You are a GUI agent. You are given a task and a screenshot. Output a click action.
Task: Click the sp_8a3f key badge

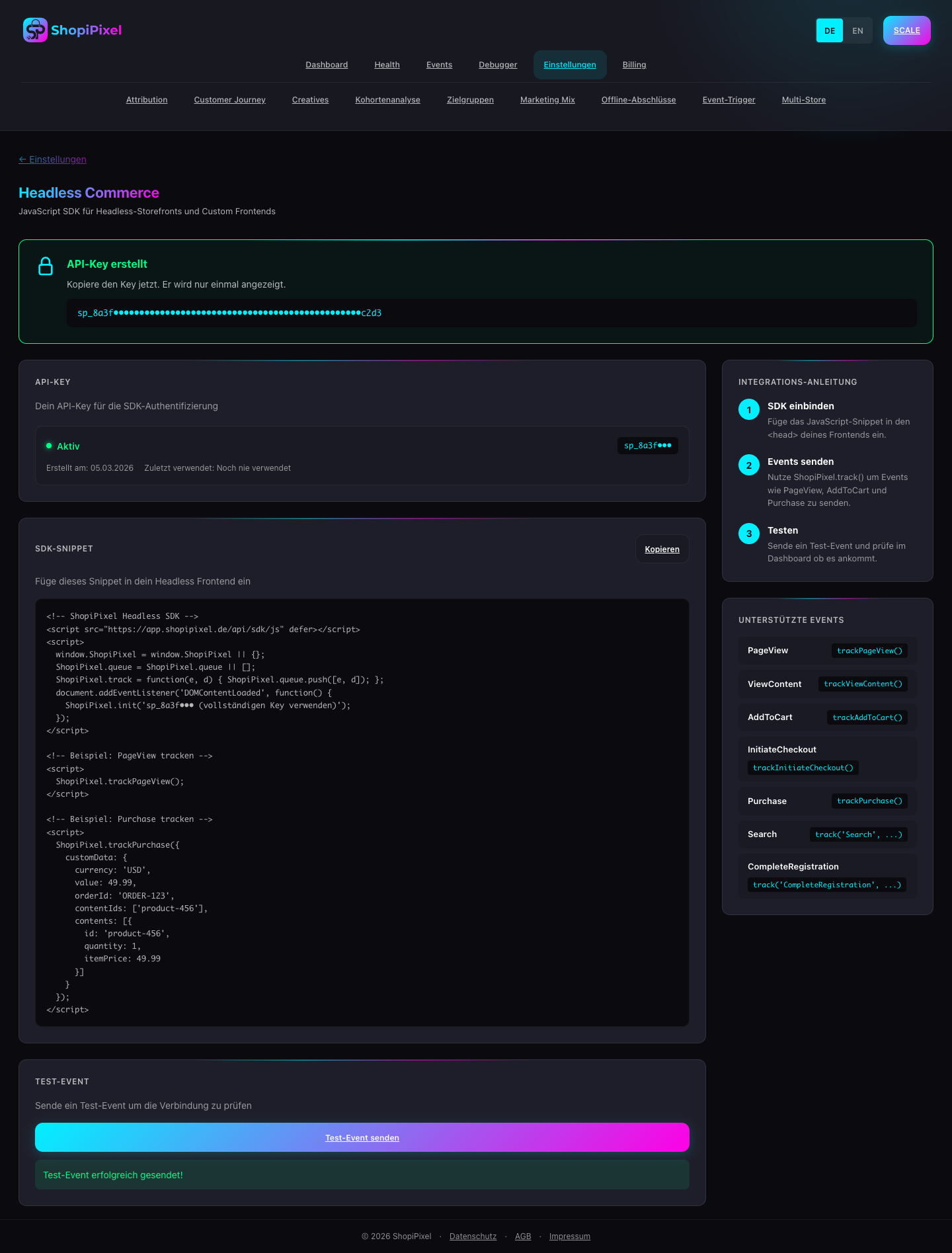647,446
